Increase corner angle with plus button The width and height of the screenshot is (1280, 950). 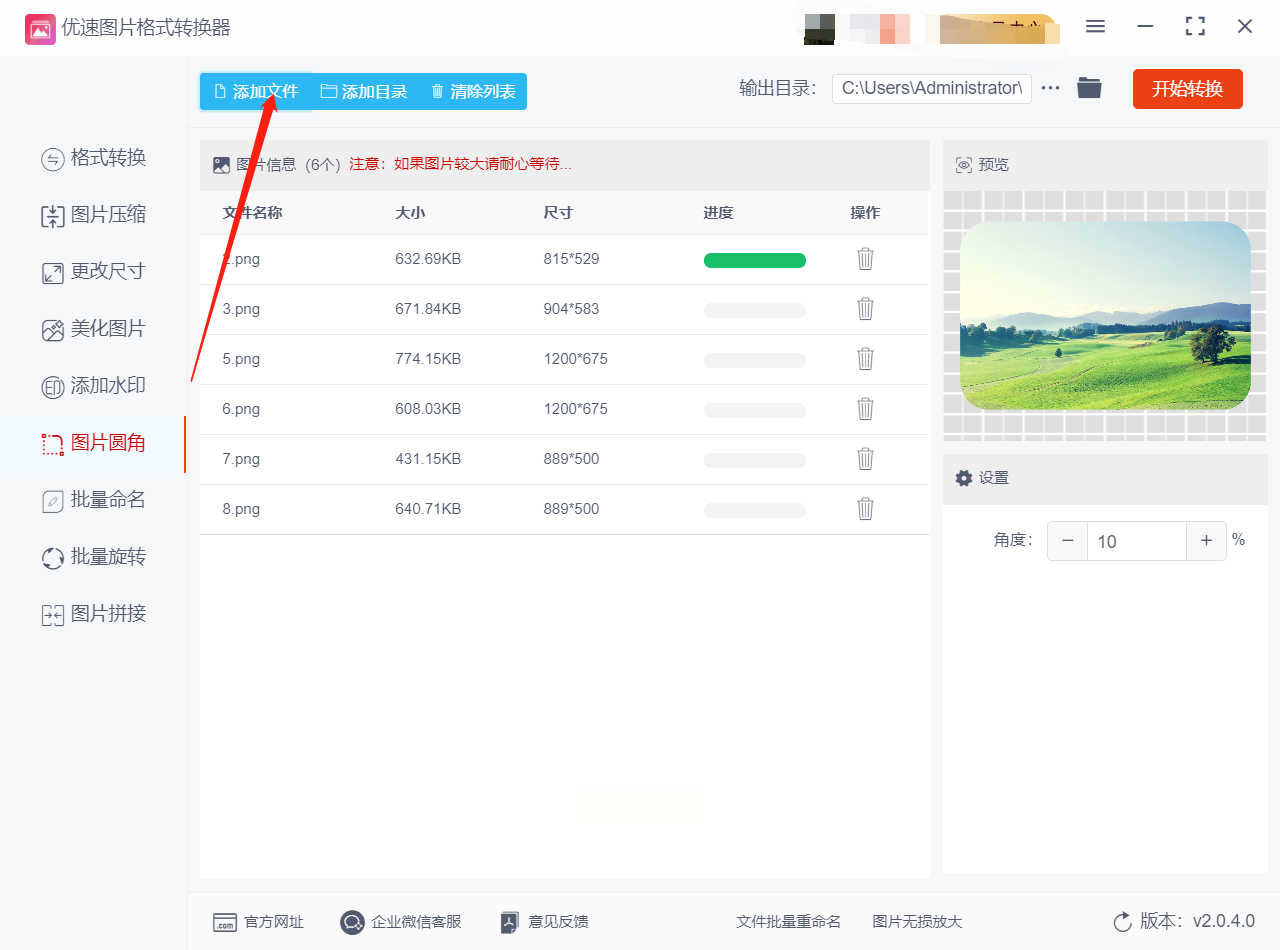1206,541
